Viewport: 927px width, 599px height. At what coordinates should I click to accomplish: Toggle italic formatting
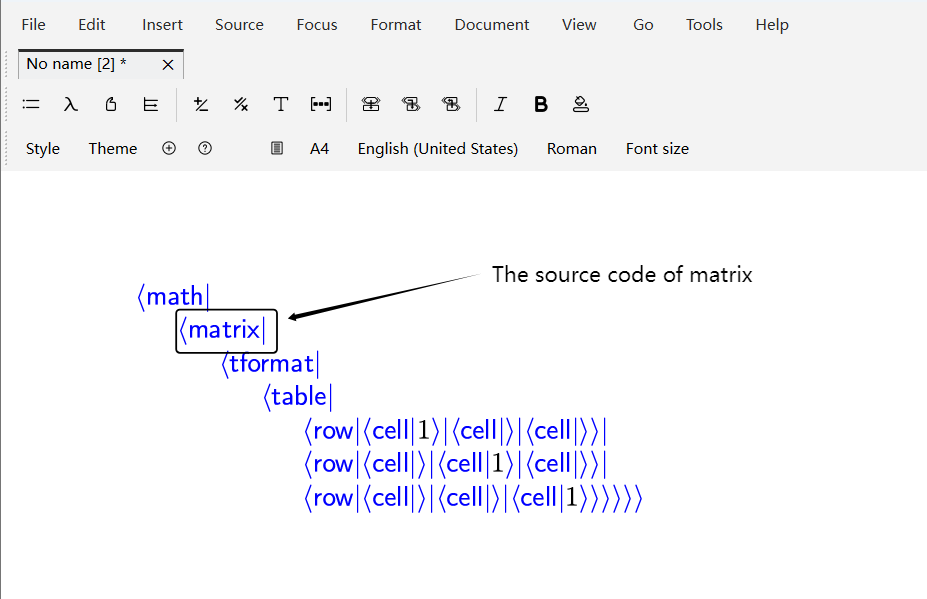tap(500, 104)
